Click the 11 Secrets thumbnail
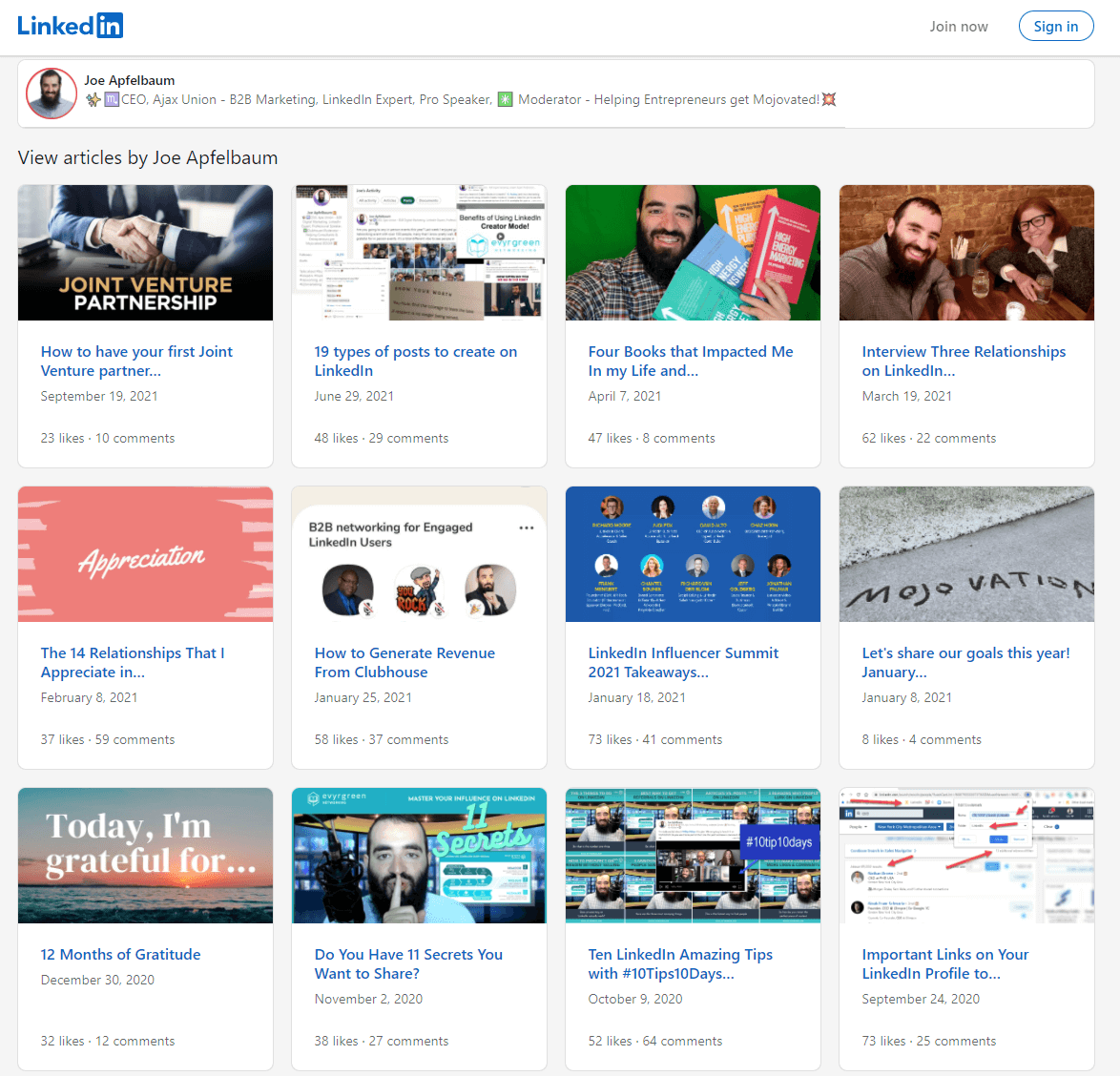The width and height of the screenshot is (1120, 1076). click(x=420, y=856)
